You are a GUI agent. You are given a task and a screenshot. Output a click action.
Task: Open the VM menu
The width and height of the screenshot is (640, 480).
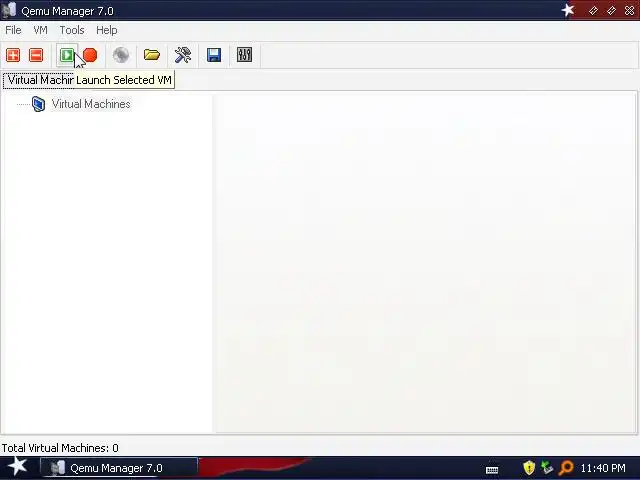[x=40, y=30]
